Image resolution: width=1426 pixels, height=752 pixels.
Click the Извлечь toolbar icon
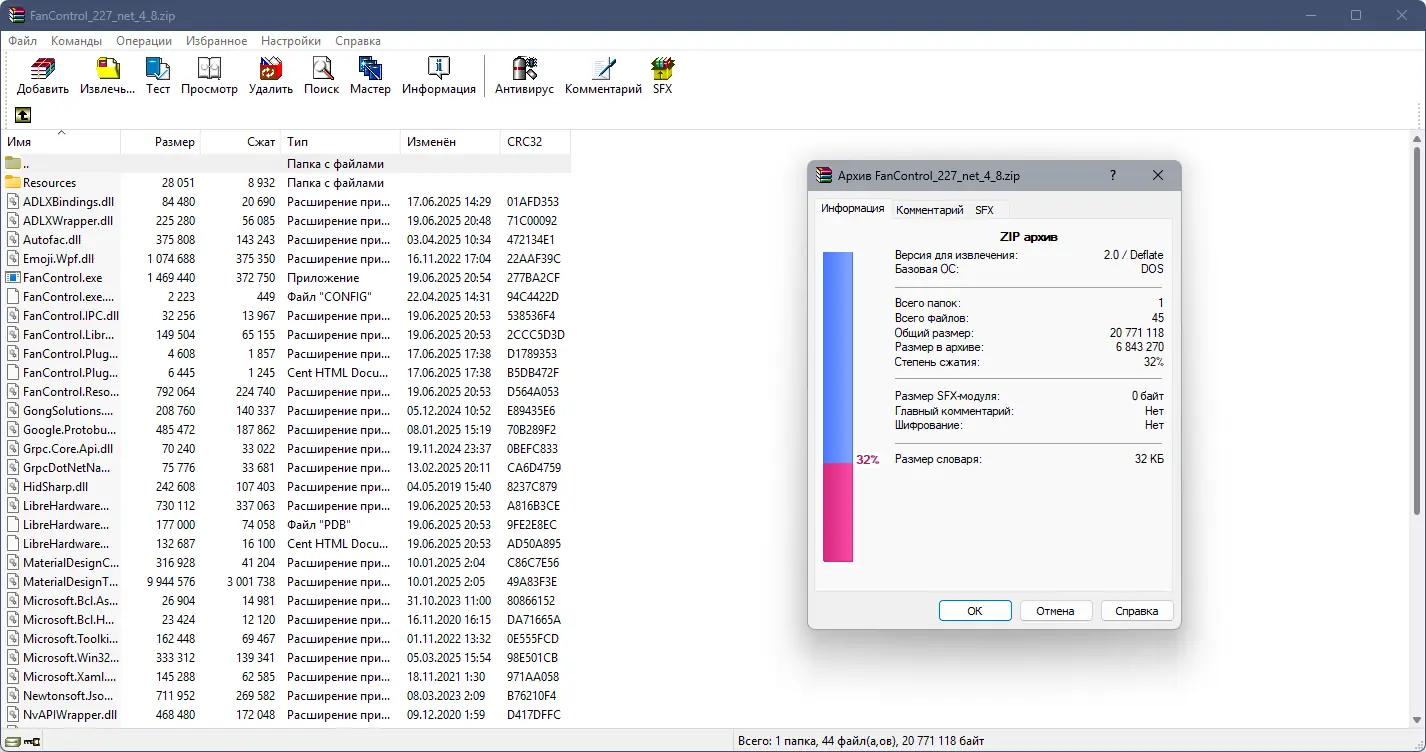click(x=107, y=76)
